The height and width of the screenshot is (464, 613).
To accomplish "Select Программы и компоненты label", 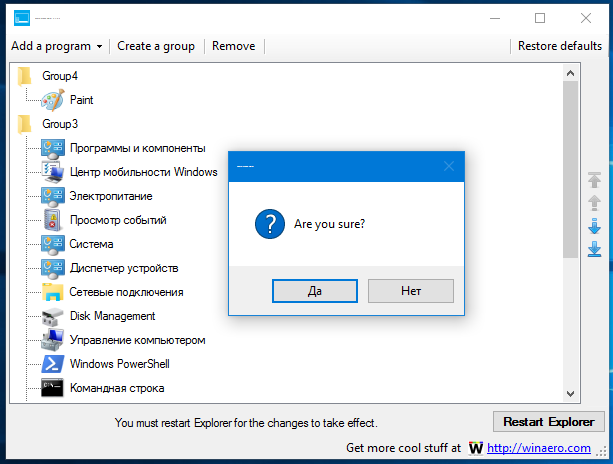I will coord(138,148).
